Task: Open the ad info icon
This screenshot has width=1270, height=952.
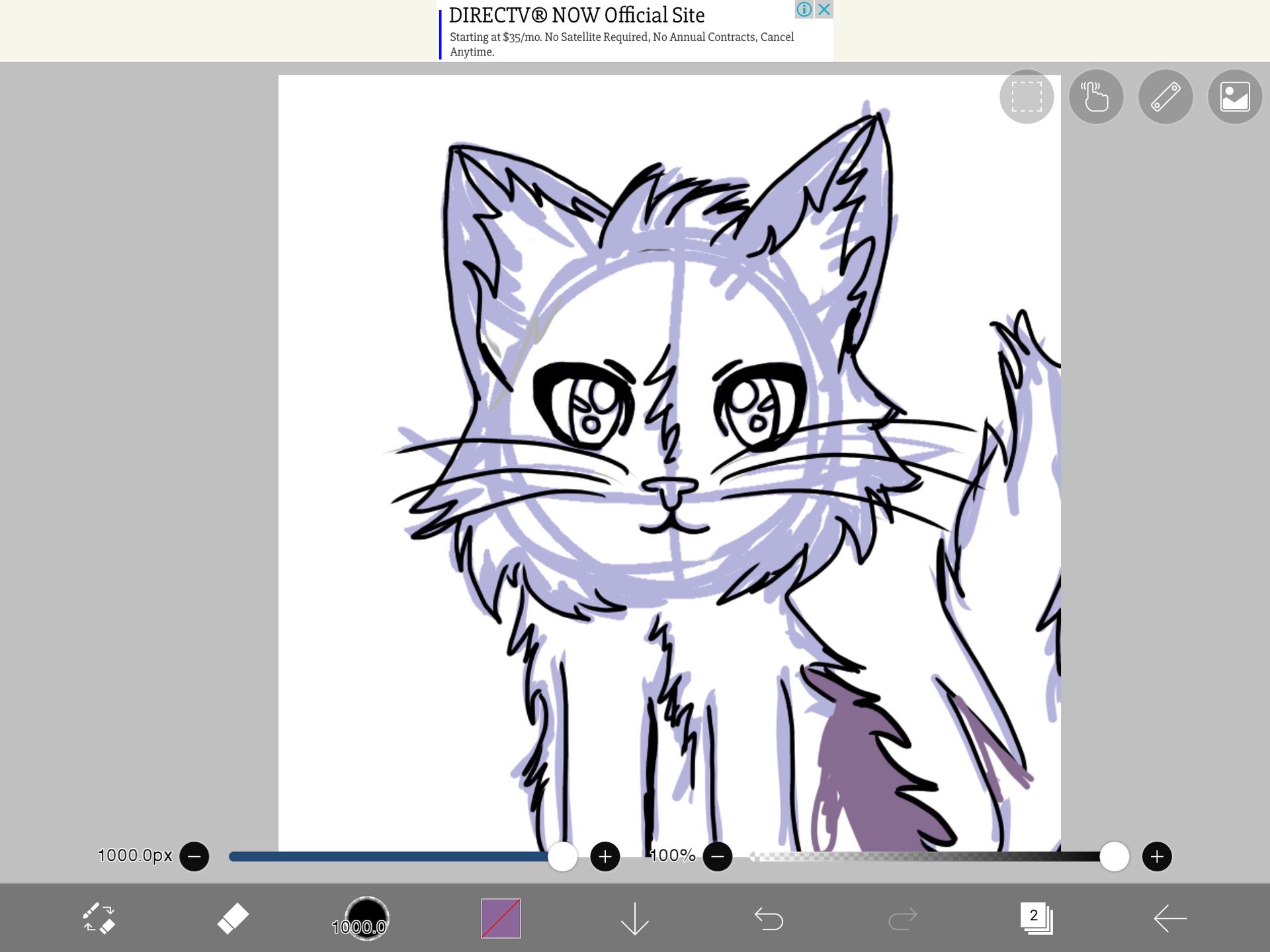Action: (804, 9)
